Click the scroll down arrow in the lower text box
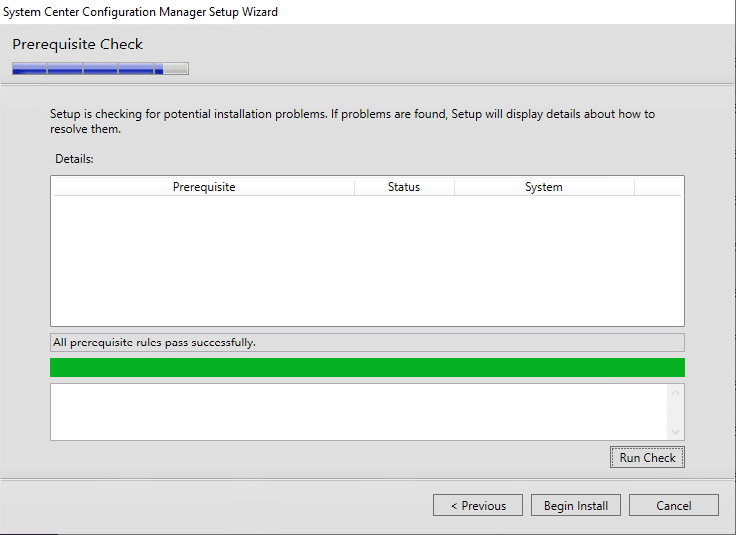 click(676, 431)
